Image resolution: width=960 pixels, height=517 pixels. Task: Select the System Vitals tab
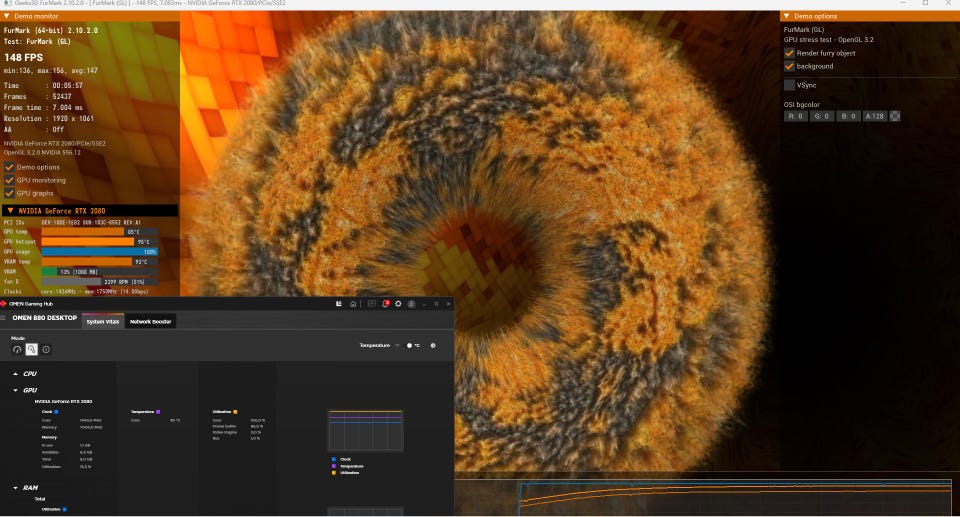tap(103, 321)
